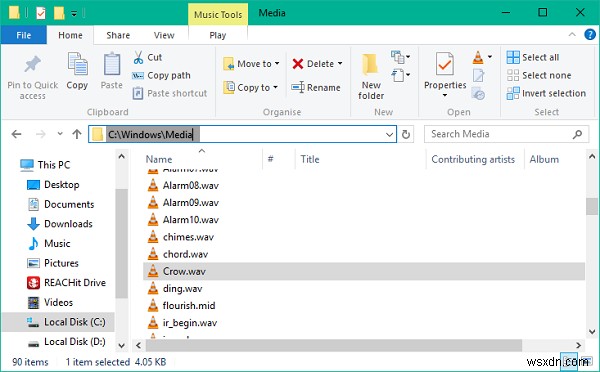Click the Edit file icon in Open group
This screenshot has width=600, height=372.
(478, 75)
